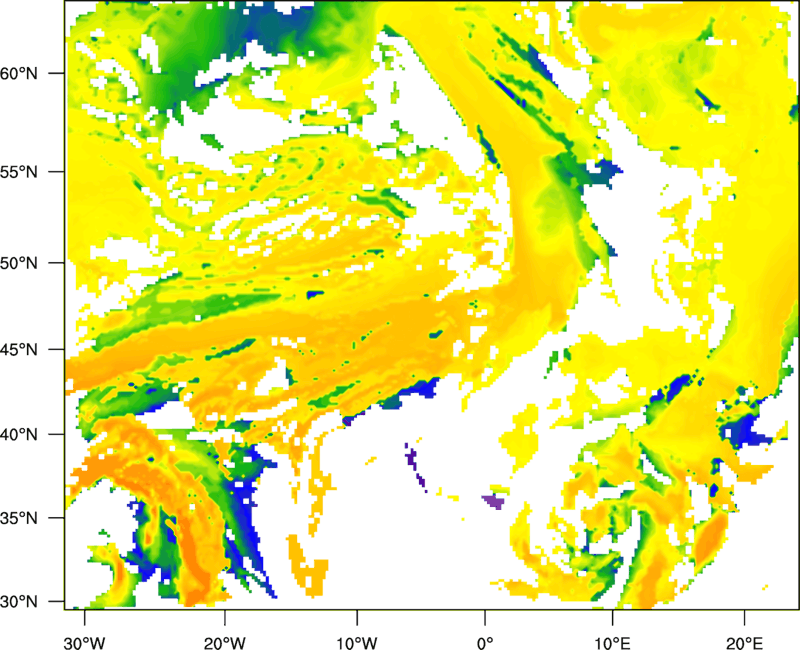Click the 20°W longitude label
The image size is (800, 650).
click(x=225, y=642)
